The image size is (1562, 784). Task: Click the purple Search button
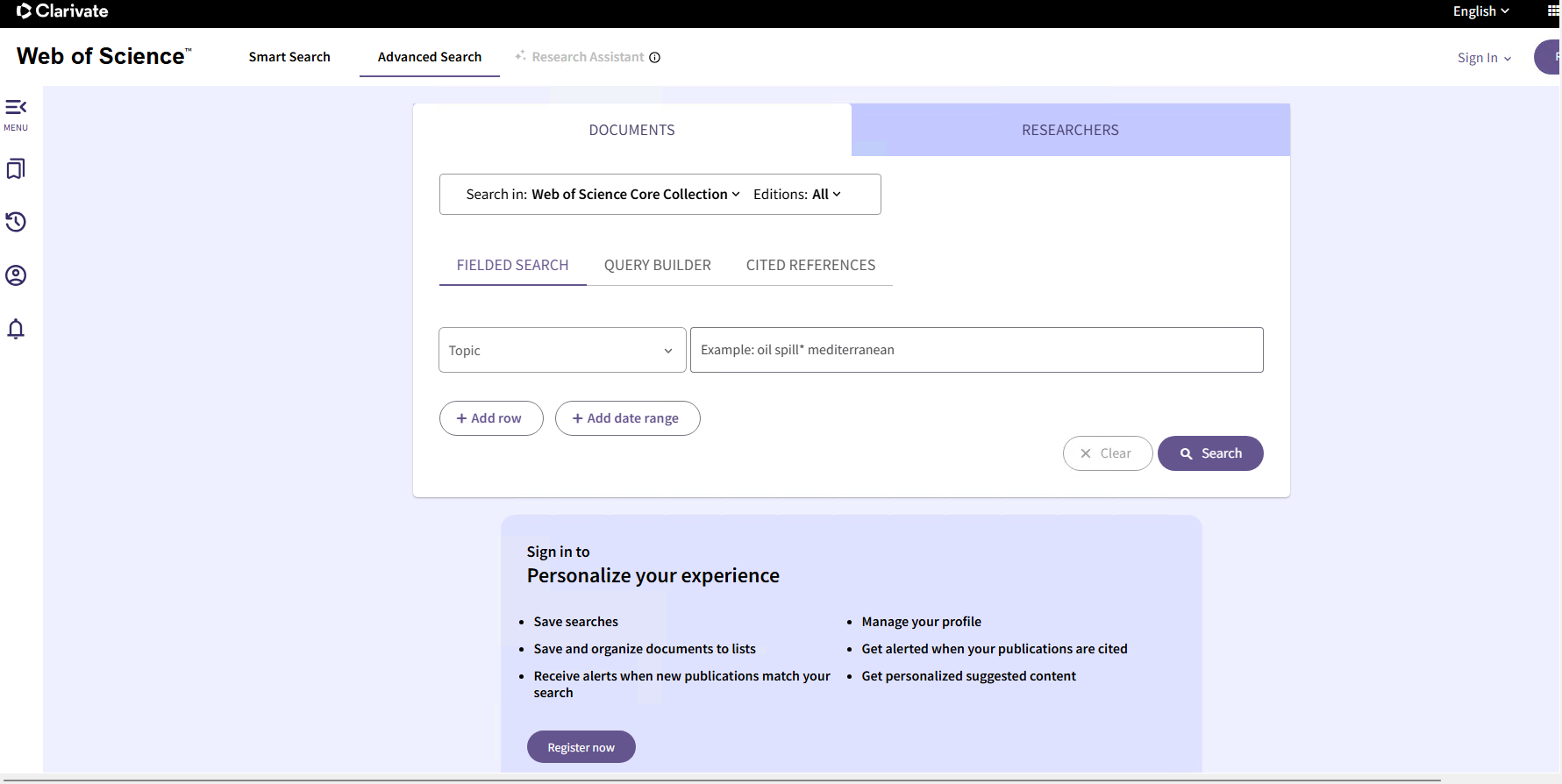[1210, 453]
